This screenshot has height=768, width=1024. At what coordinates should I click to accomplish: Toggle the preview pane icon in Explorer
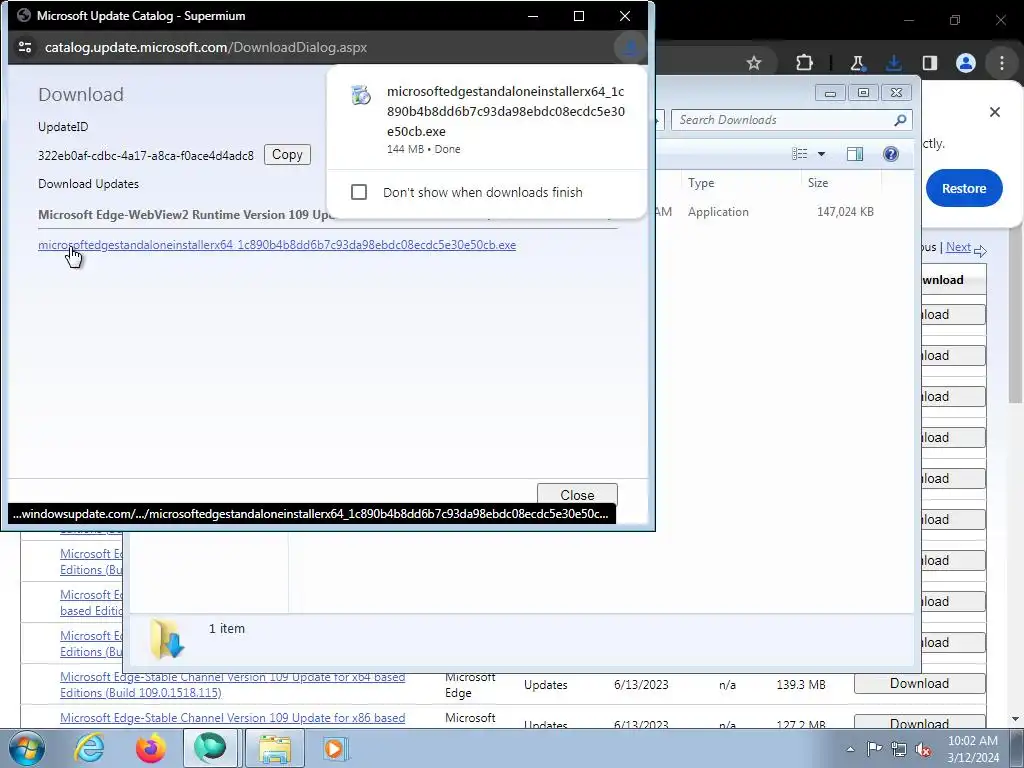854,153
